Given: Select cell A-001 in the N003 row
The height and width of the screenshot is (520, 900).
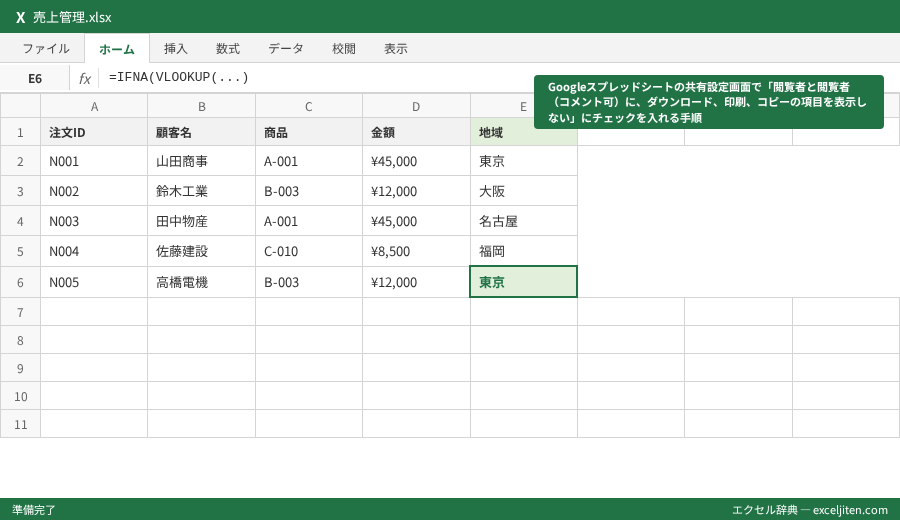Looking at the screenshot, I should [309, 221].
